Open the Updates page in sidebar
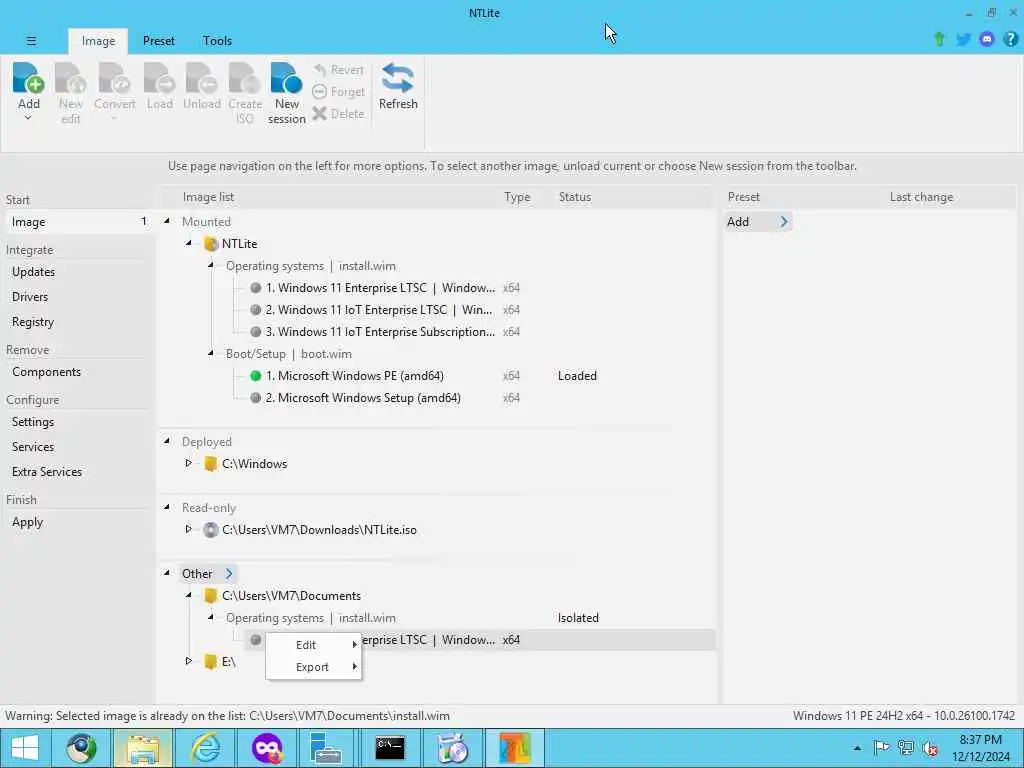Viewport: 1024px width, 768px height. (x=33, y=272)
